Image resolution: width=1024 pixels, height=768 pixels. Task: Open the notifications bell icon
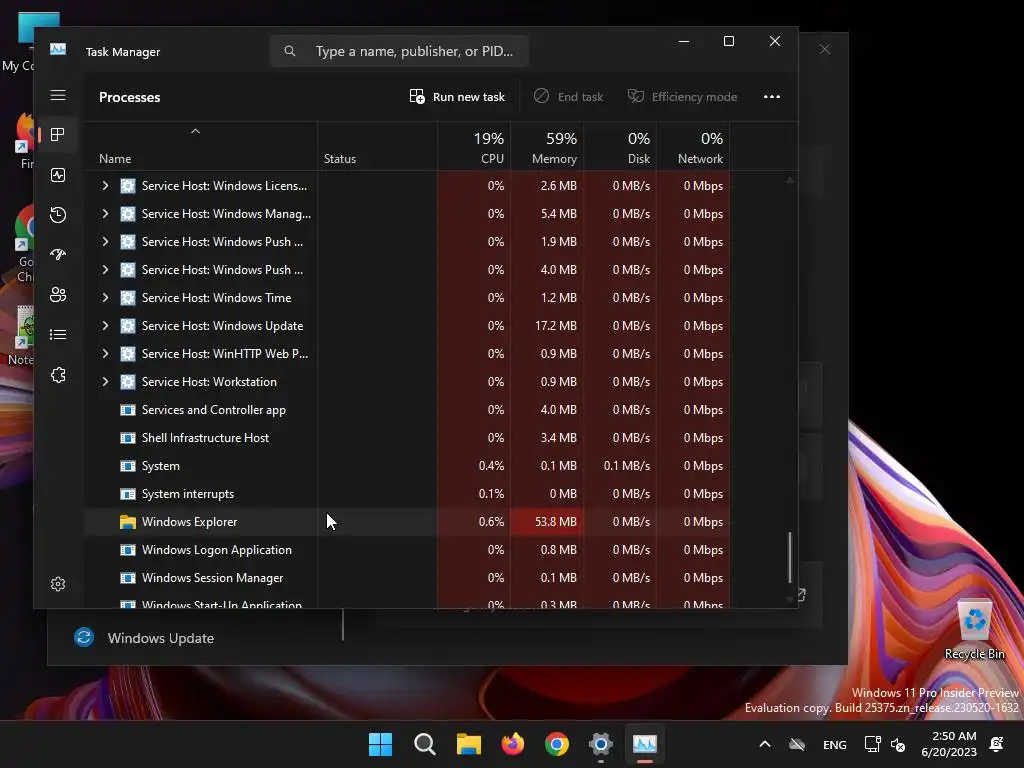997,744
